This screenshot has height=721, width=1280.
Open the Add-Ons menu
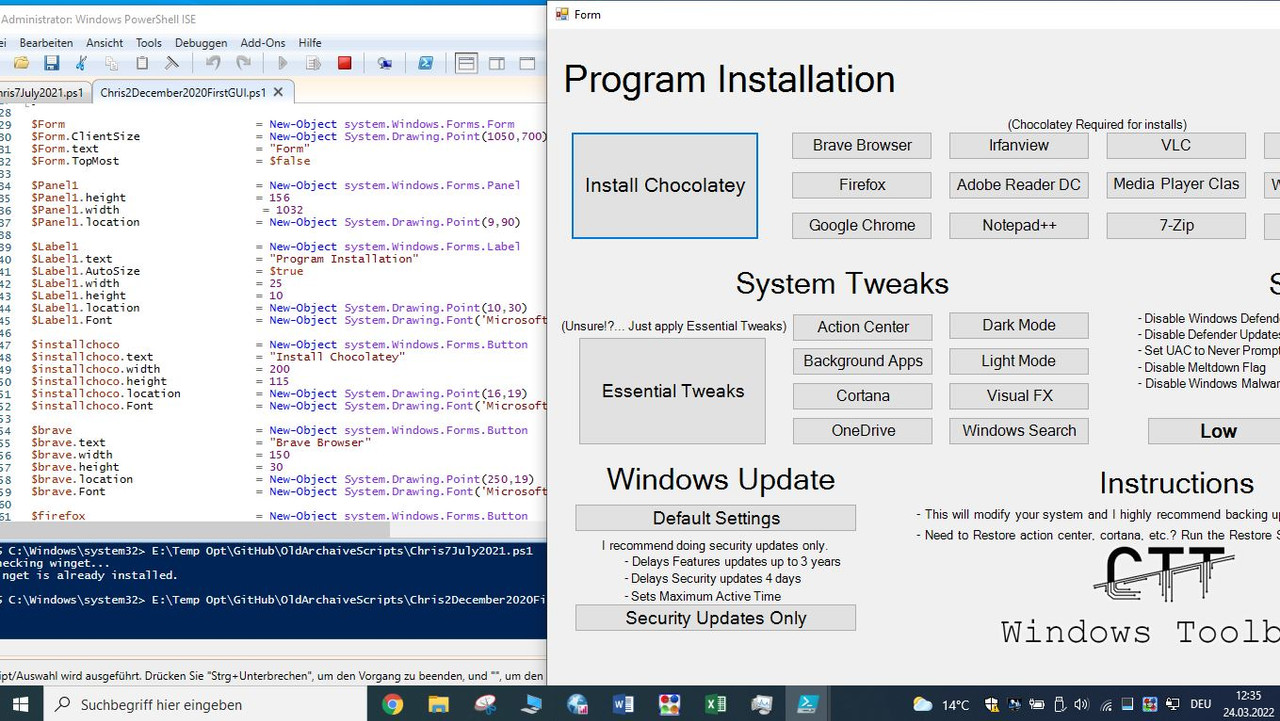(263, 43)
